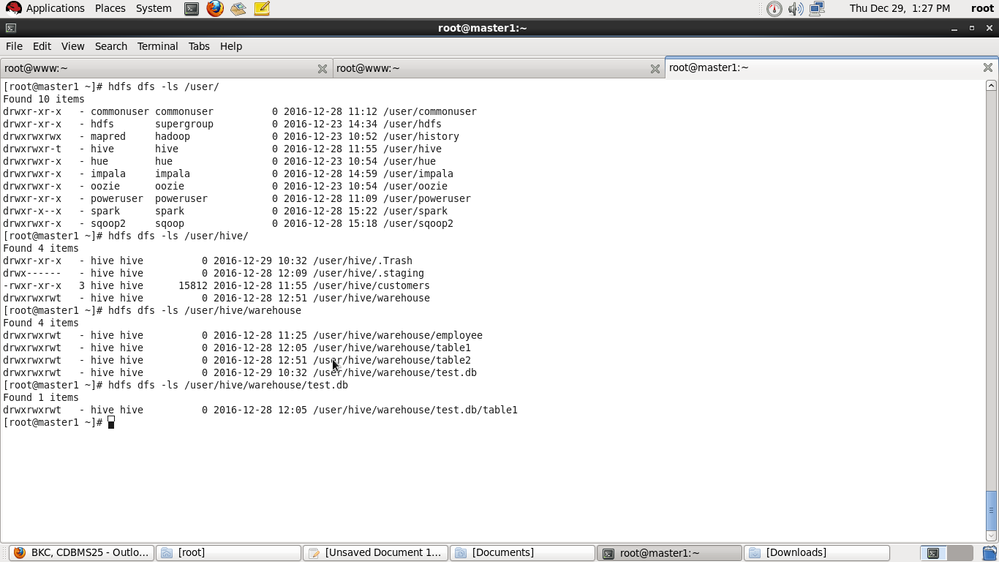Screen dimensions: 999x562
Task: Click root@master1:~ taskbar button
Action: click(669, 553)
